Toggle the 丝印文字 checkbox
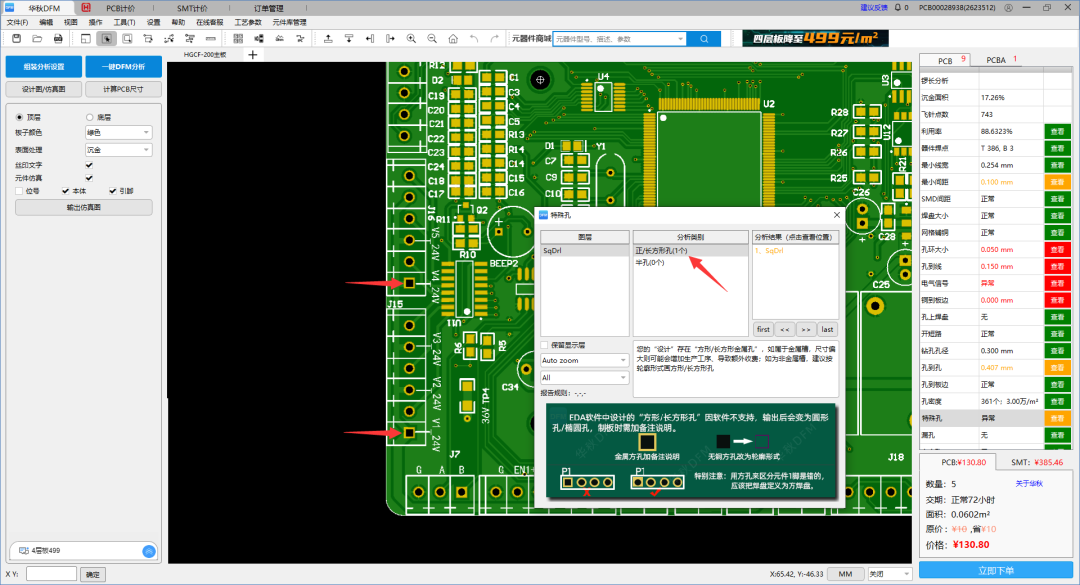Image resolution: width=1080 pixels, height=585 pixels. point(89,165)
